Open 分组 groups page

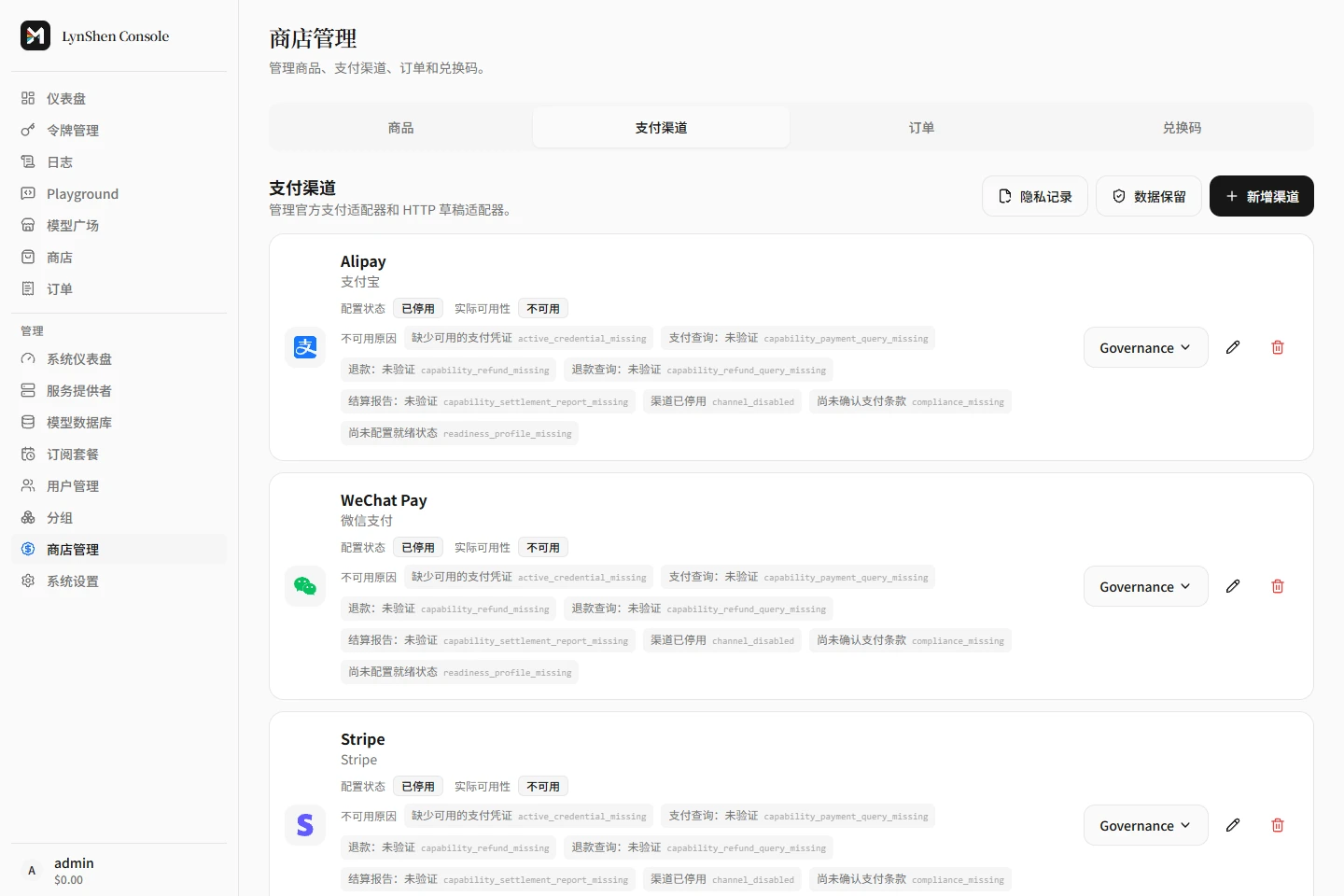(119, 517)
